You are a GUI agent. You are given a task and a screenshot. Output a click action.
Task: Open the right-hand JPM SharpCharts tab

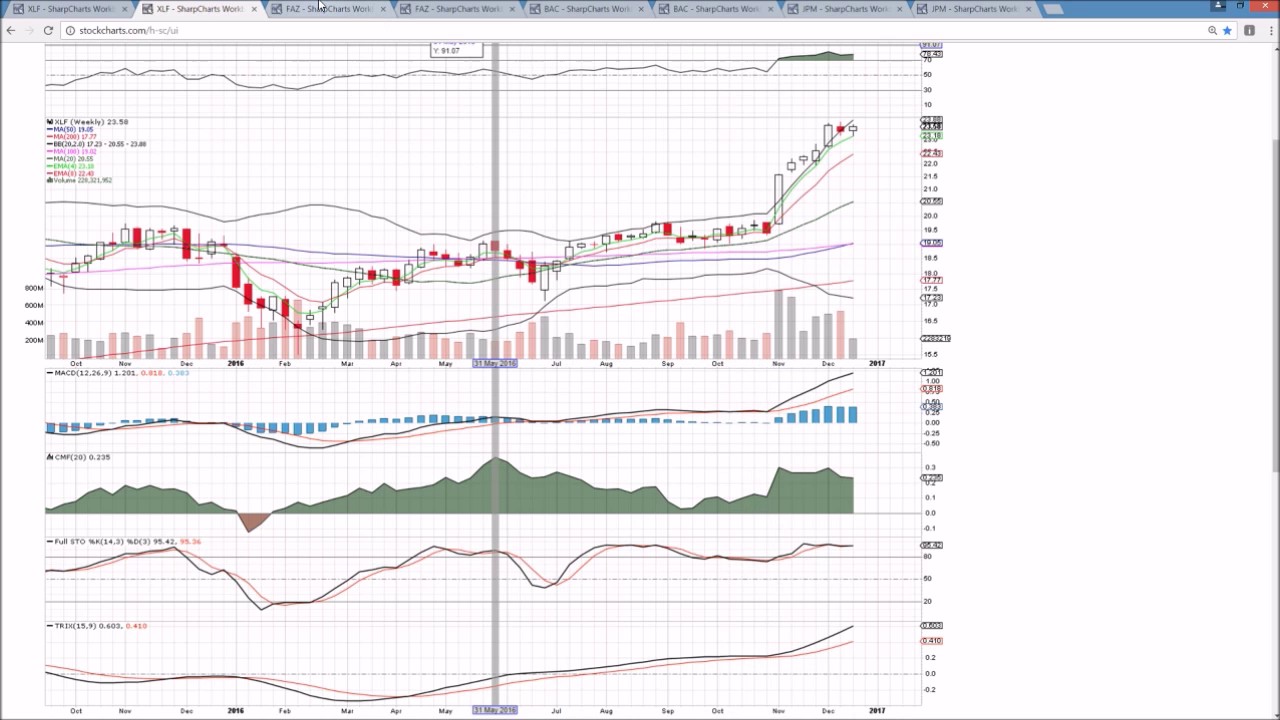974,9
